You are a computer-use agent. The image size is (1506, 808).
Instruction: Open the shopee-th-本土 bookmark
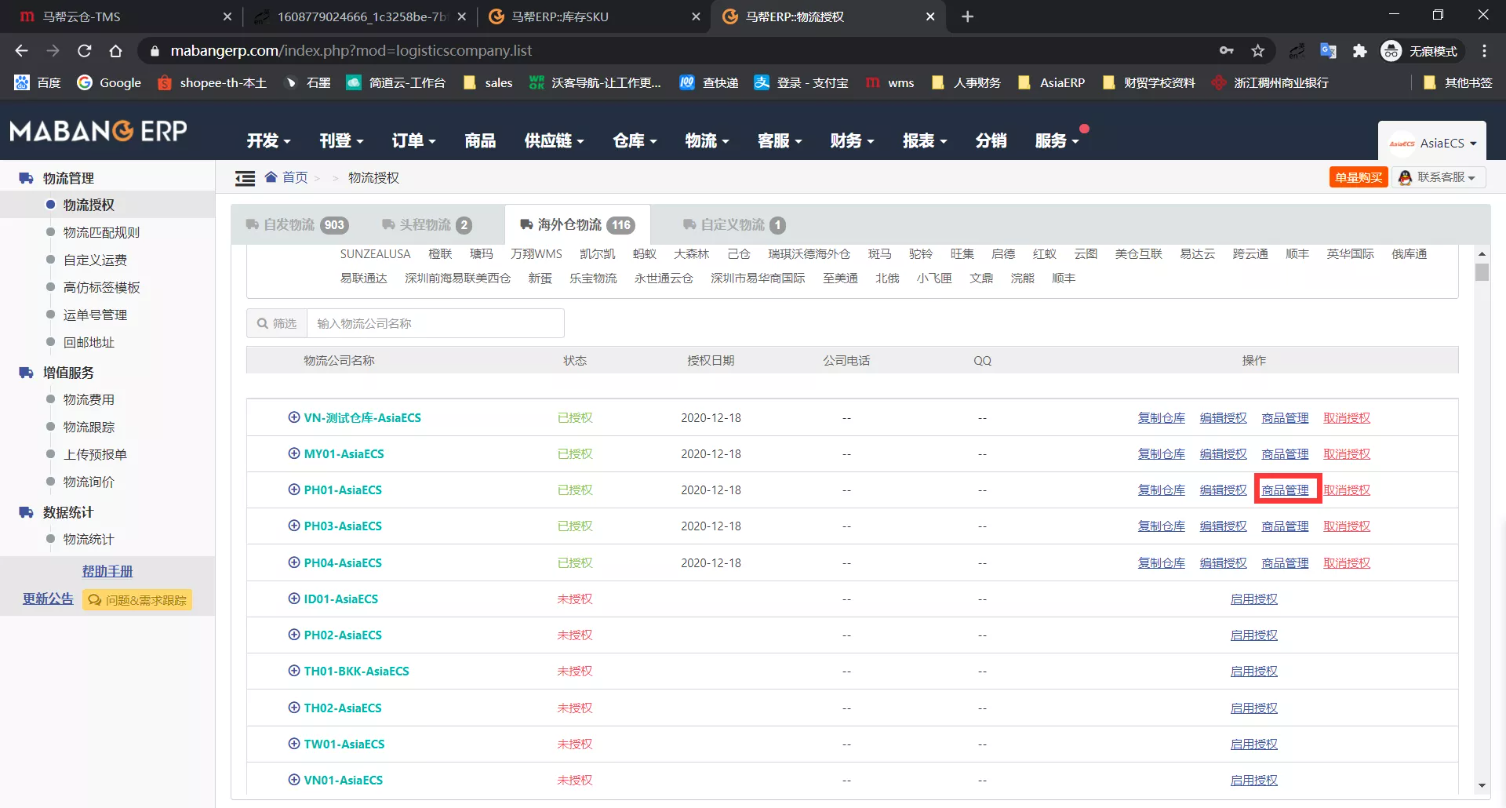pos(212,83)
